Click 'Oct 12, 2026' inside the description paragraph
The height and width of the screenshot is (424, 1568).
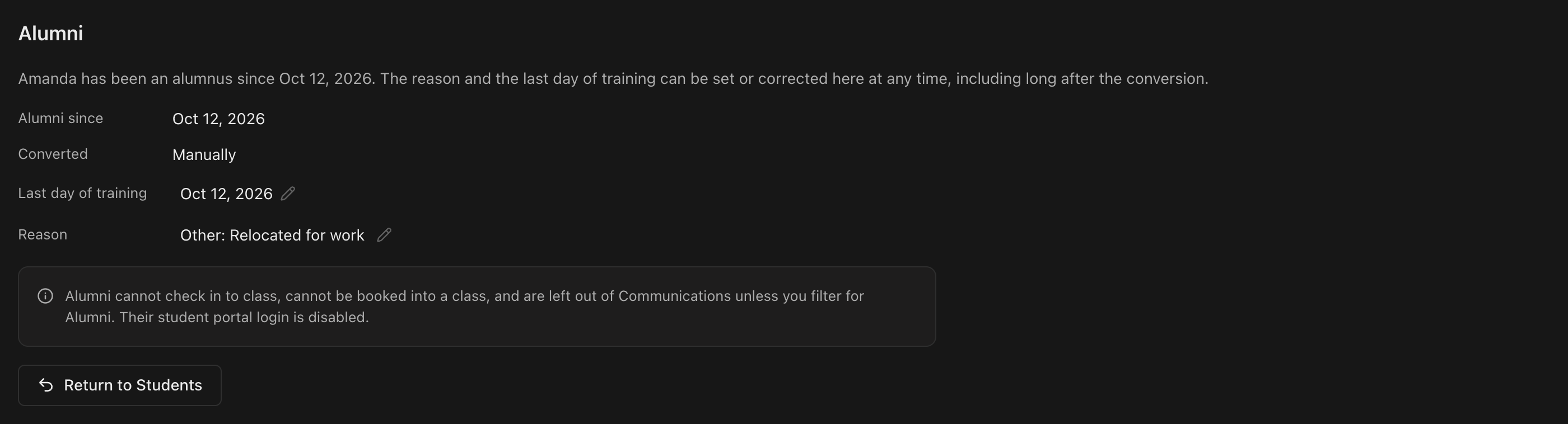(325, 78)
